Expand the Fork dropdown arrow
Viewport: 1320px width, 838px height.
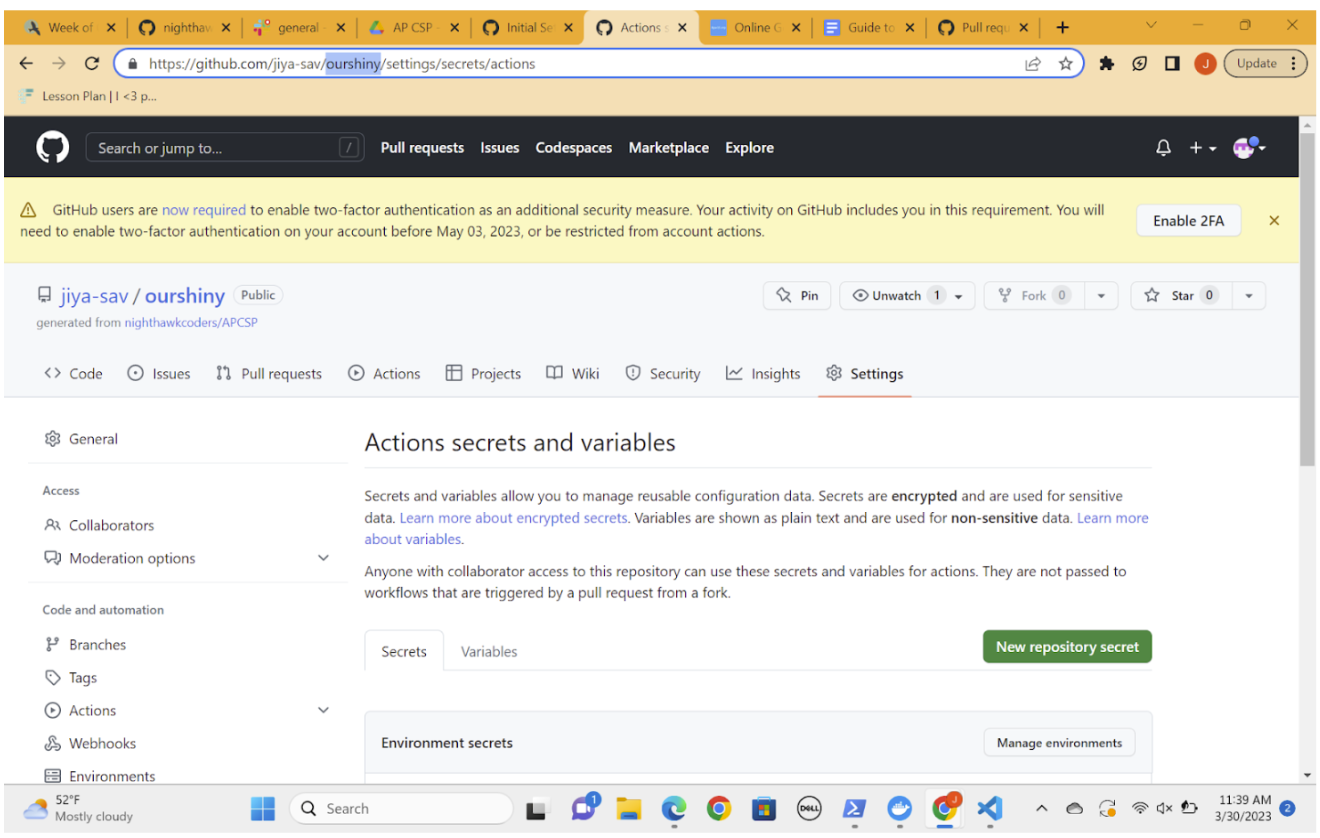(x=1101, y=295)
